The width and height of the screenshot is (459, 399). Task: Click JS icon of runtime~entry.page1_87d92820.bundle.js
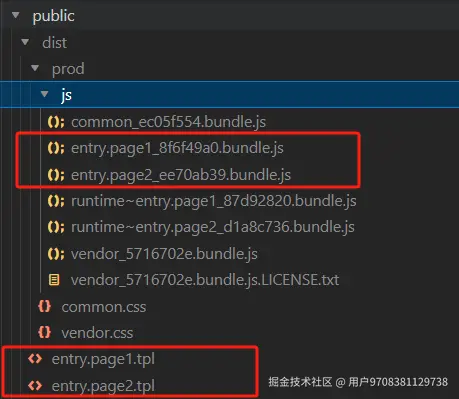[x=56, y=201]
